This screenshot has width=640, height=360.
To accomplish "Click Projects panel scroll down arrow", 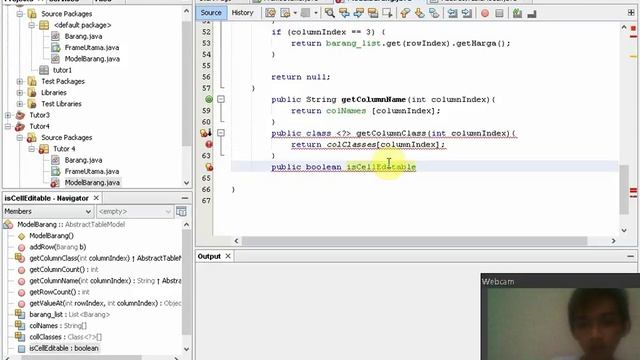I will click(187, 183).
